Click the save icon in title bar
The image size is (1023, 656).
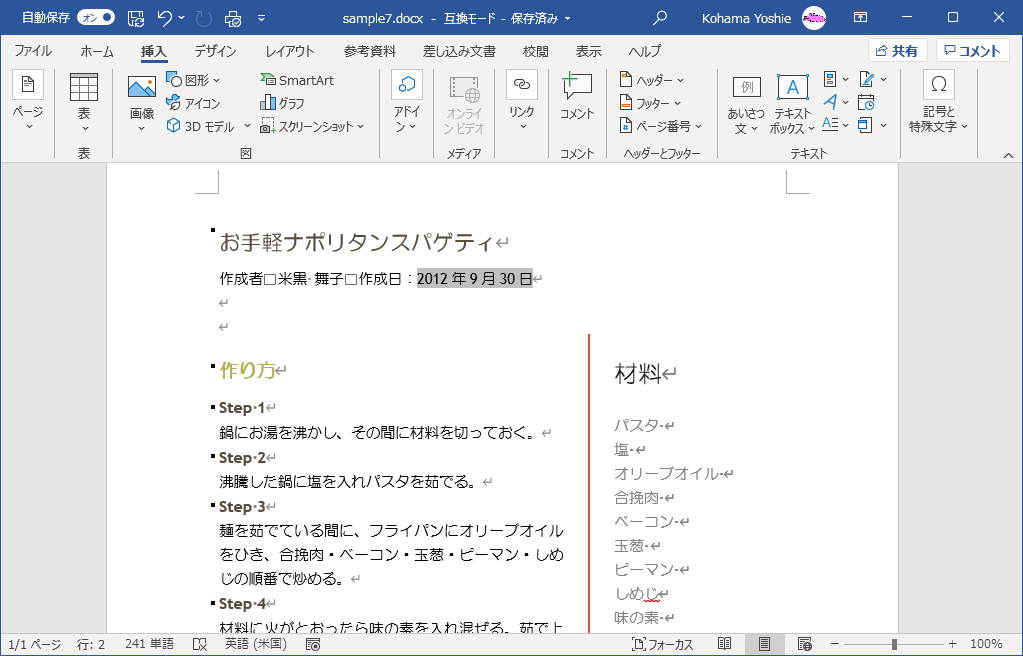(136, 18)
